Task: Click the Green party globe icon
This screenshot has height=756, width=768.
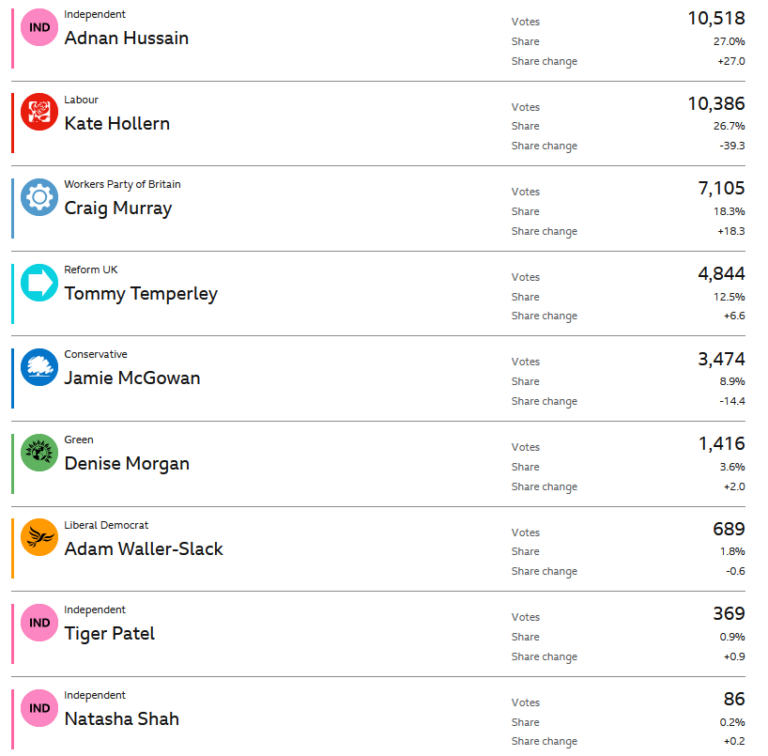Action: tap(39, 453)
